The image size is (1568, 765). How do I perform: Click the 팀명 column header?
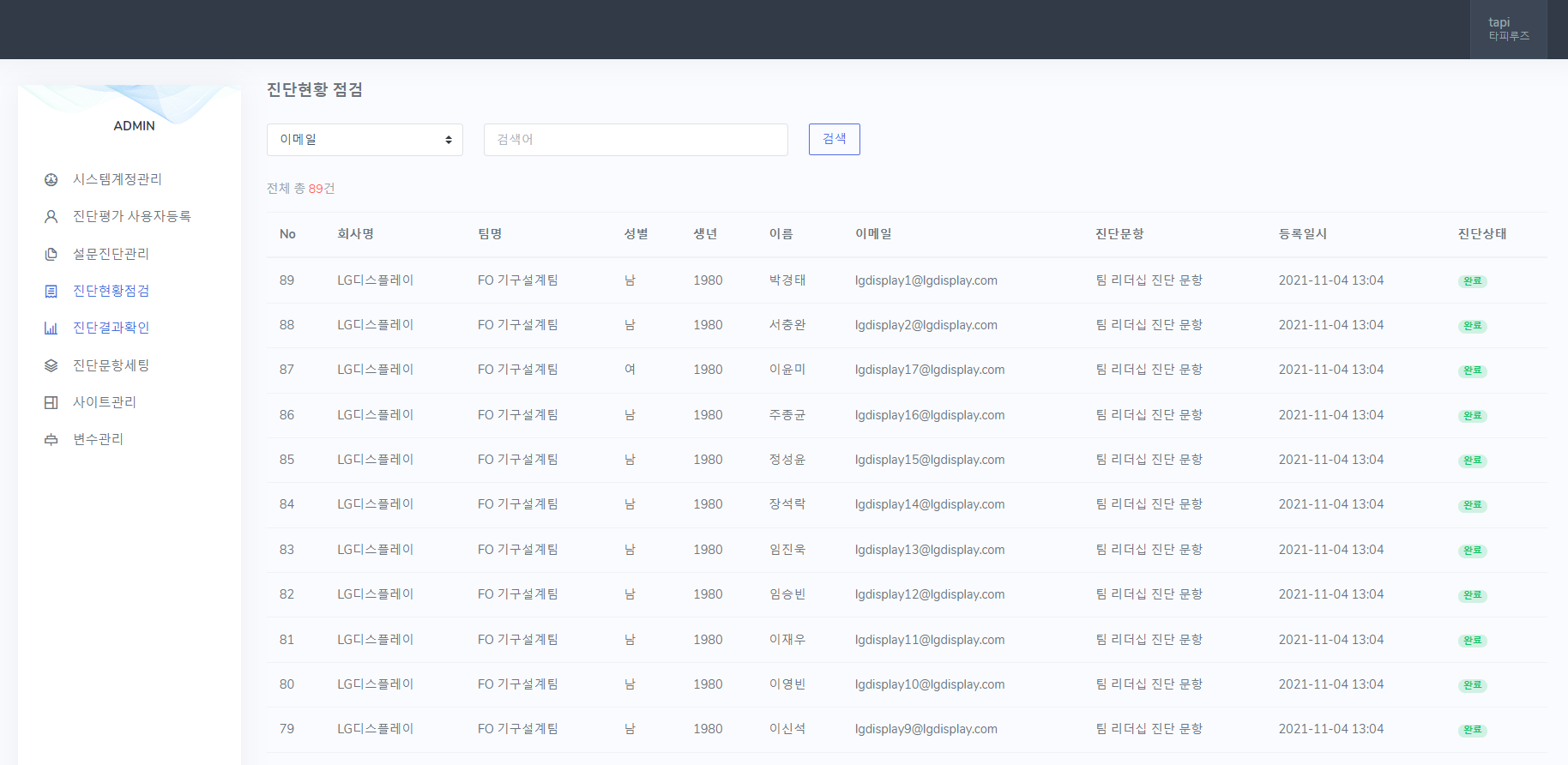tap(490, 234)
